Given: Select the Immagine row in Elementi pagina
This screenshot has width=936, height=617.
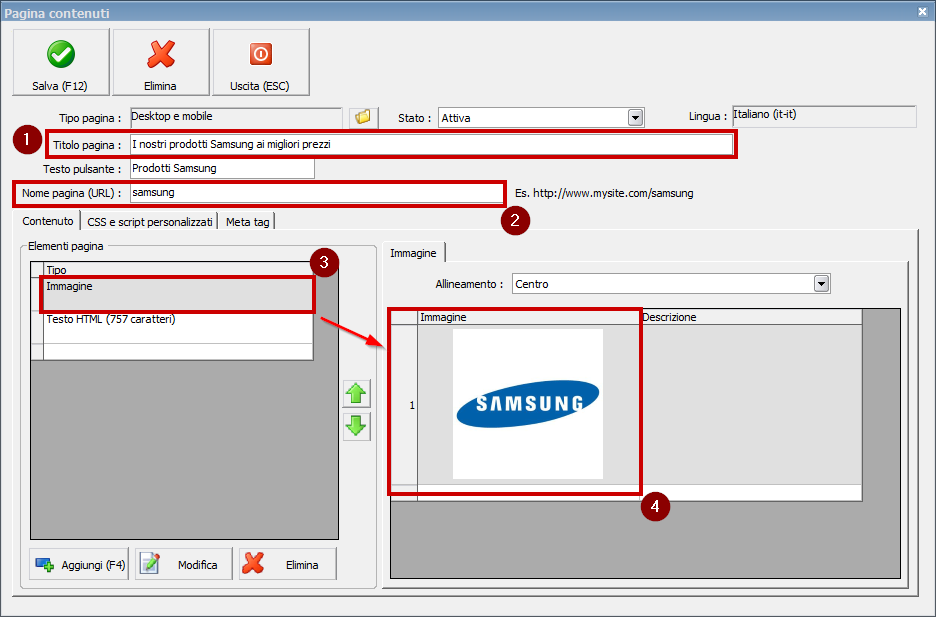Looking at the screenshot, I should pyautogui.click(x=178, y=294).
